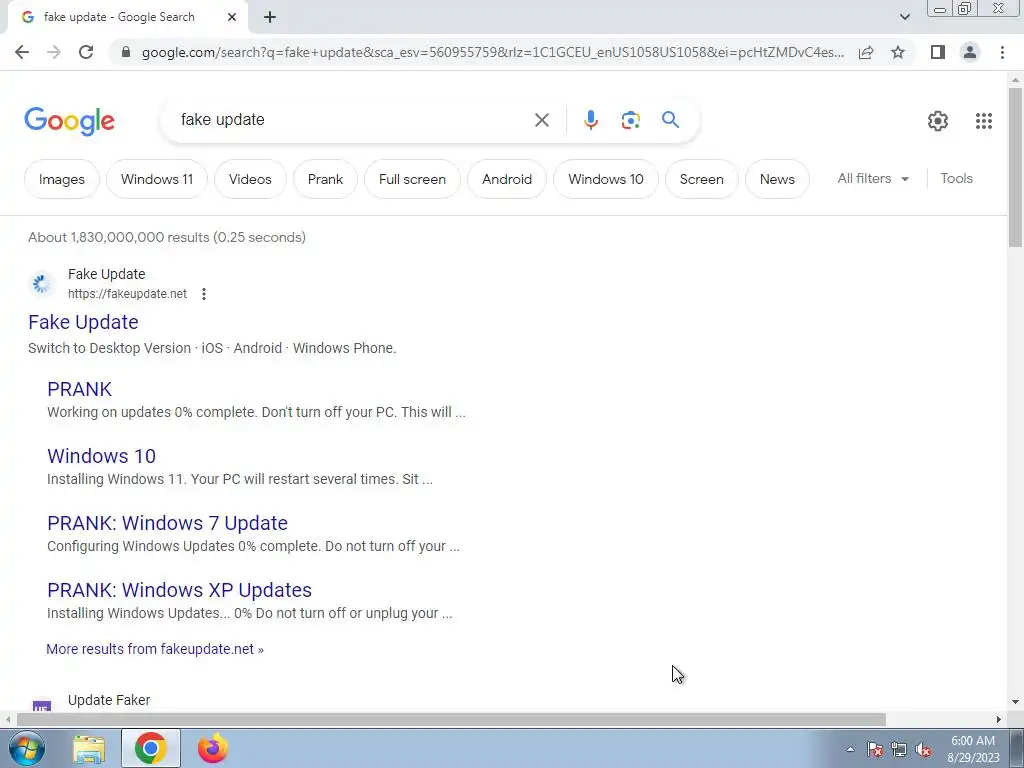
Task: Click the magnifier search button
Action: [670, 120]
